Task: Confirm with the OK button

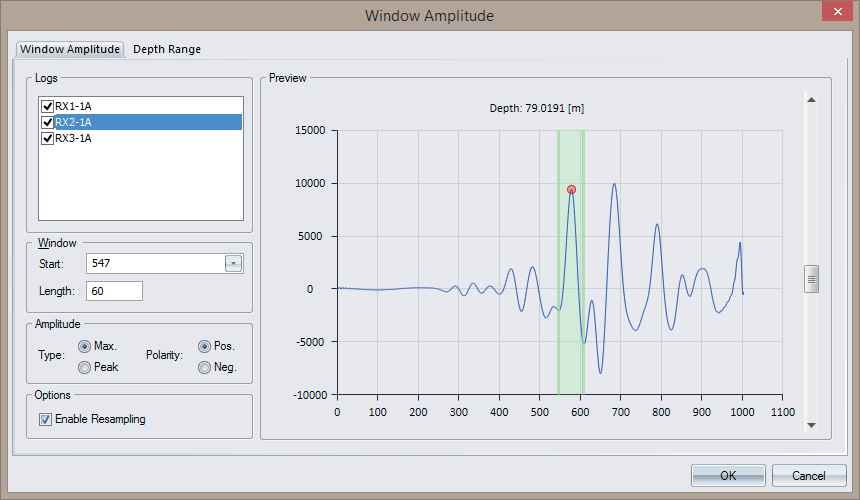Action: (728, 476)
